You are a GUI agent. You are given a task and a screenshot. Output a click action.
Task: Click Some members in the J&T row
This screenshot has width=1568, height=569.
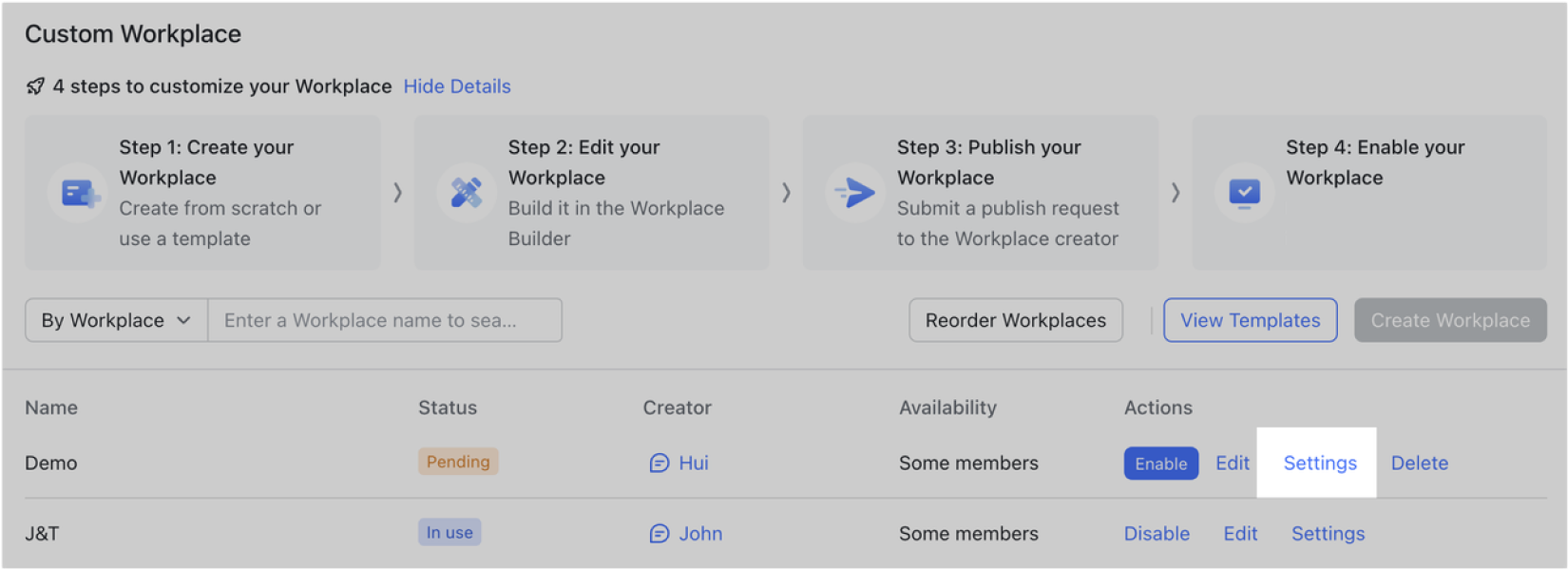coord(968,534)
